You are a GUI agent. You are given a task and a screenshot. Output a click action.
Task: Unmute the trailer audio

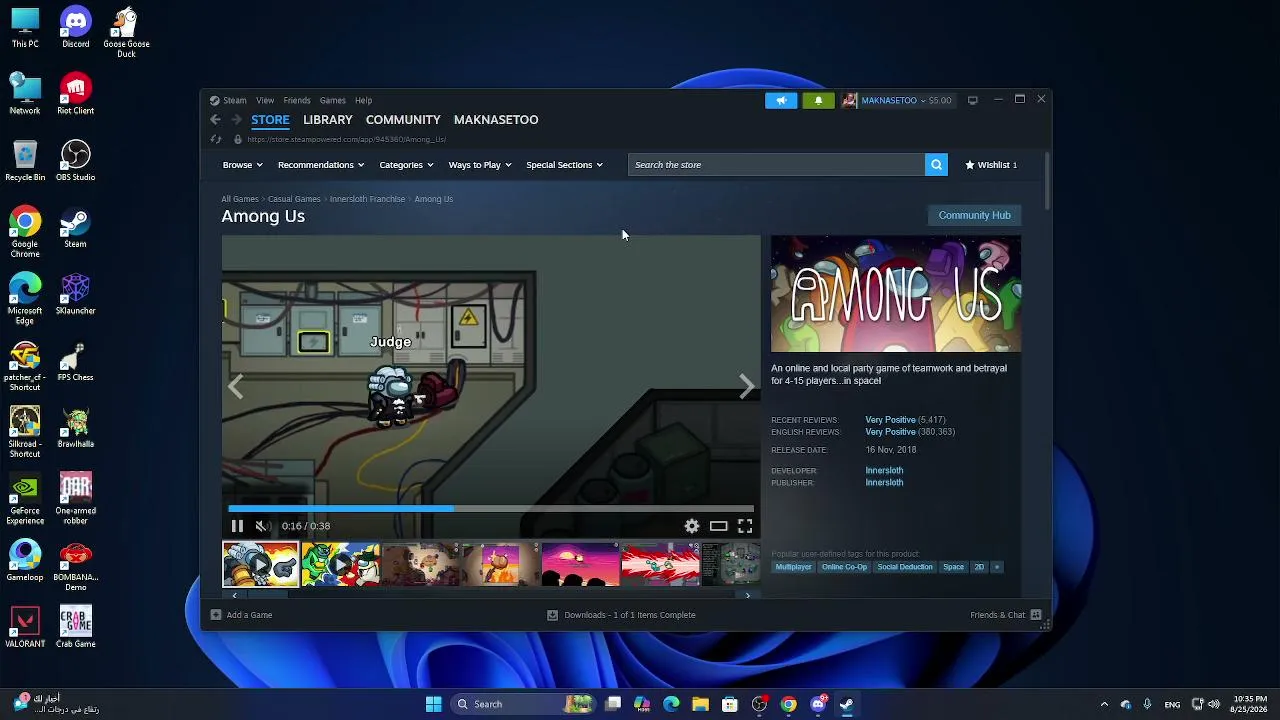(262, 526)
